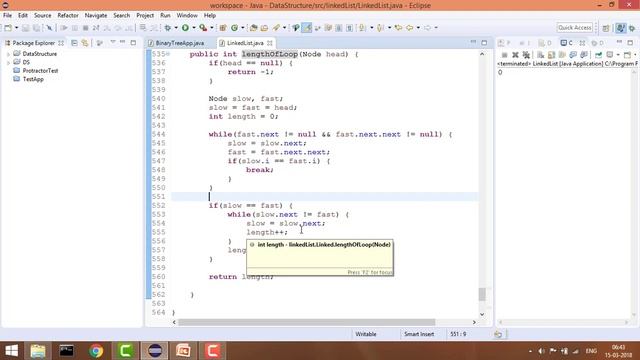Toggle Scroll Lock in the Console toolbar
Image resolution: width=640 pixels, height=360 pixels.
pyautogui.click(x=551, y=55)
